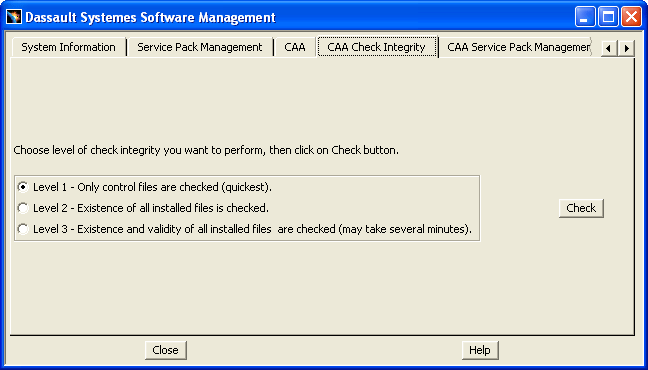
Task: Close window using red X button
Action: point(631,17)
